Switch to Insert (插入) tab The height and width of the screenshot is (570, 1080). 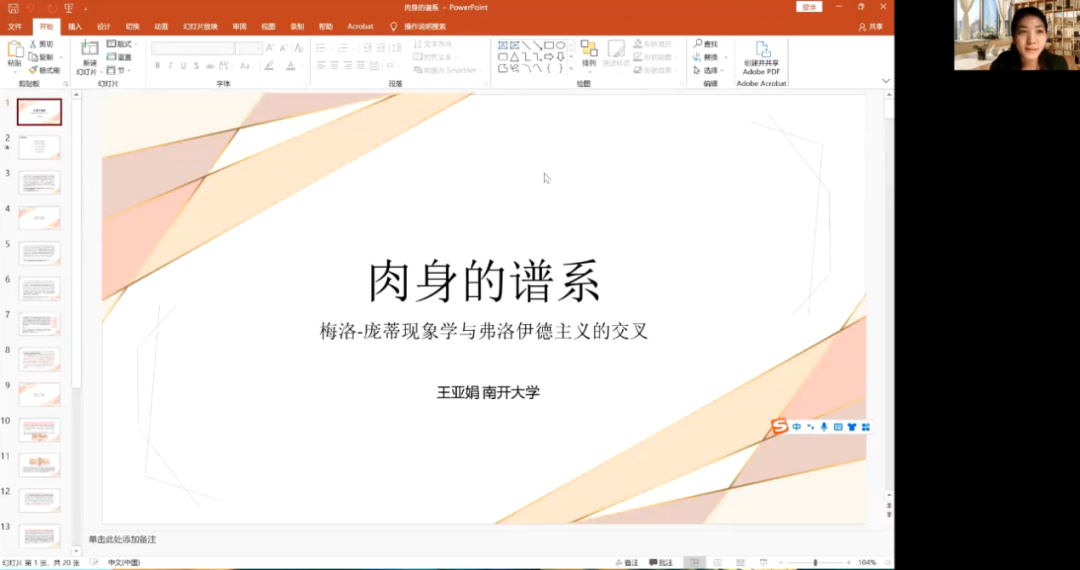pyautogui.click(x=75, y=27)
